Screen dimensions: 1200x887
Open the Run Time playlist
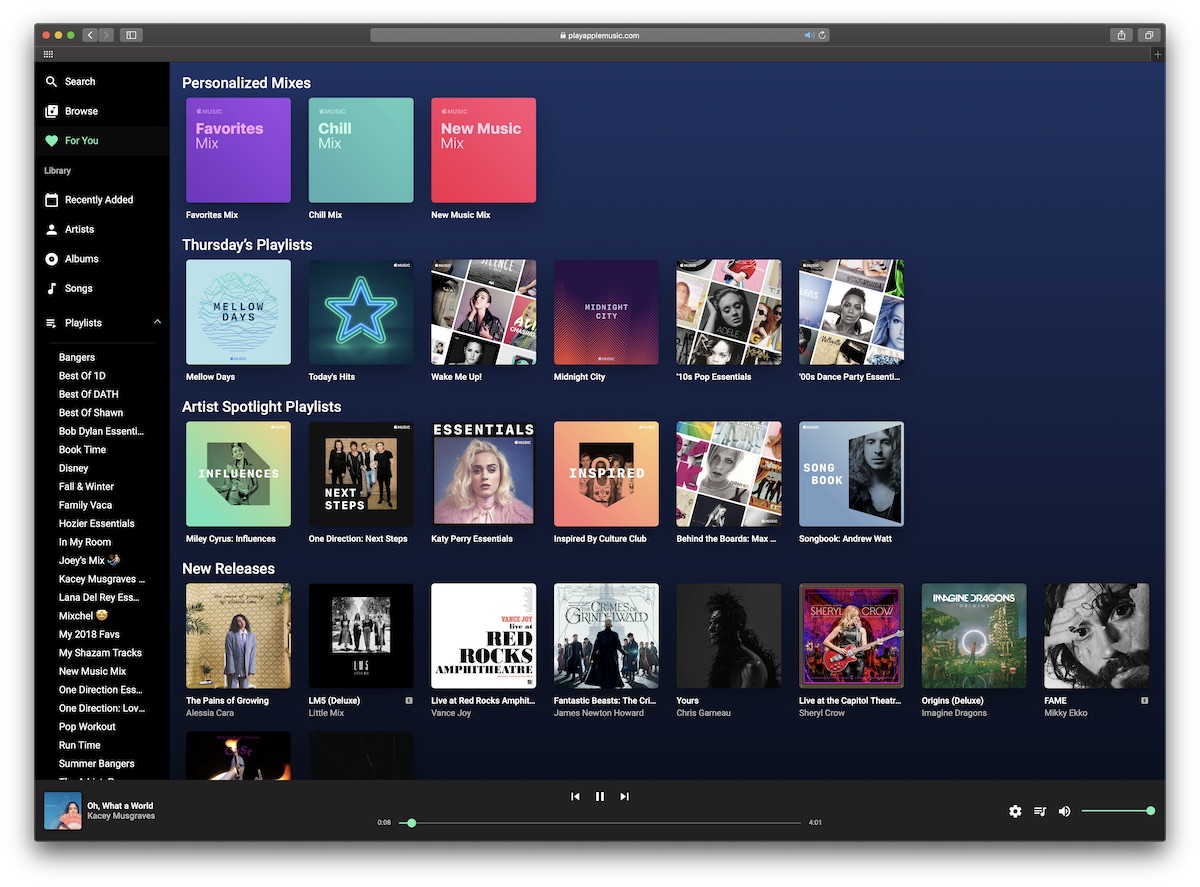(x=80, y=745)
